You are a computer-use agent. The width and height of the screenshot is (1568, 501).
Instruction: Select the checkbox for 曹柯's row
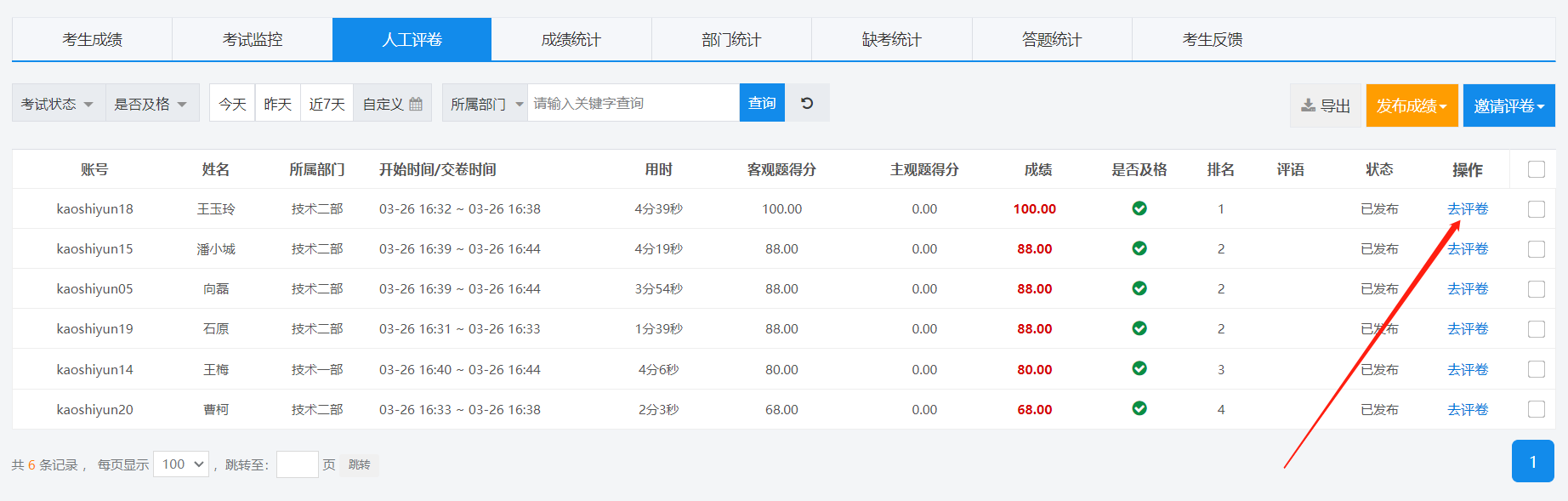1536,409
